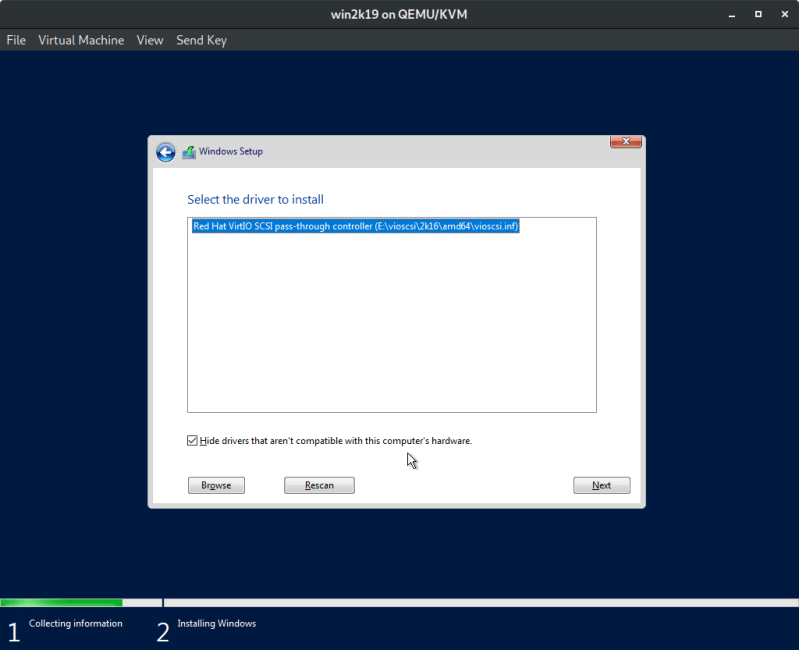
Task: Click the blue back arrow in Windows Setup
Action: (x=166, y=152)
